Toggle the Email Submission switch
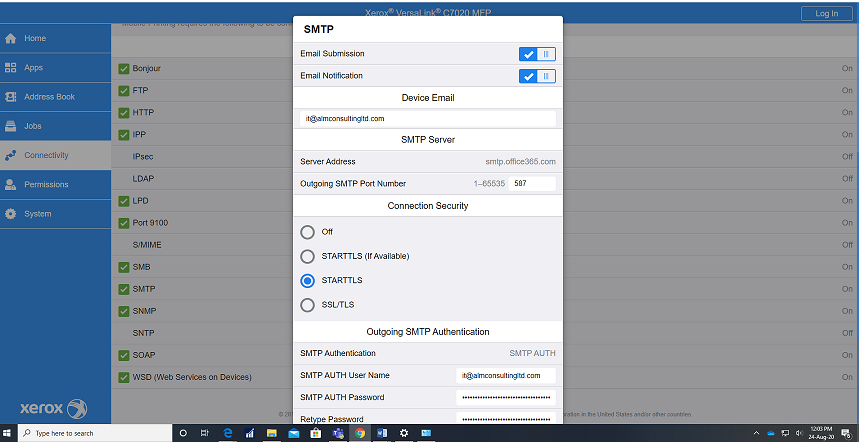The image size is (859, 442). (x=537, y=54)
